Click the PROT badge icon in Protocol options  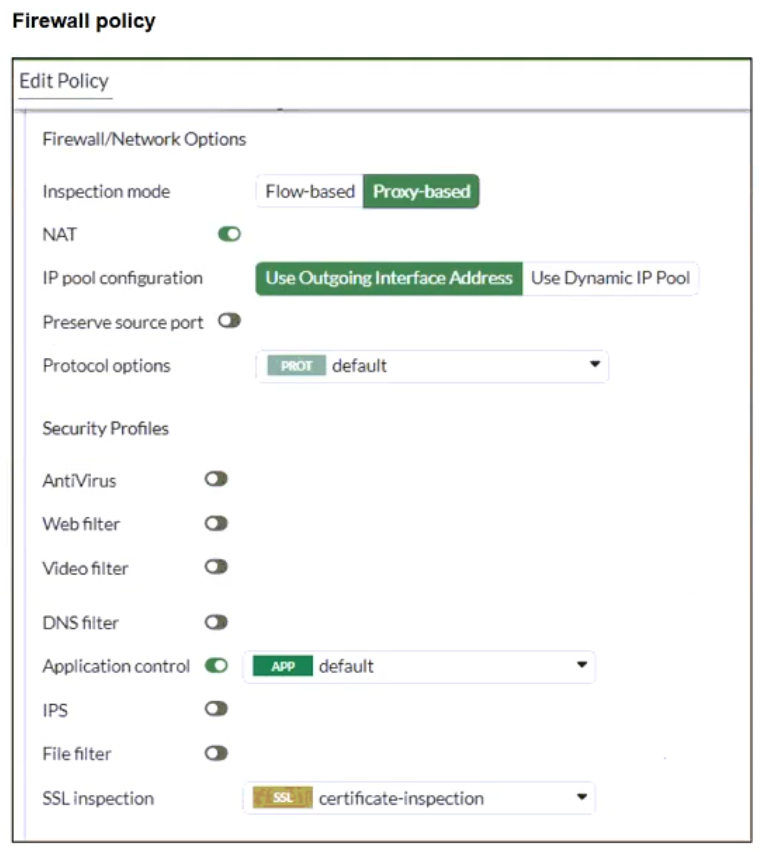click(x=296, y=366)
